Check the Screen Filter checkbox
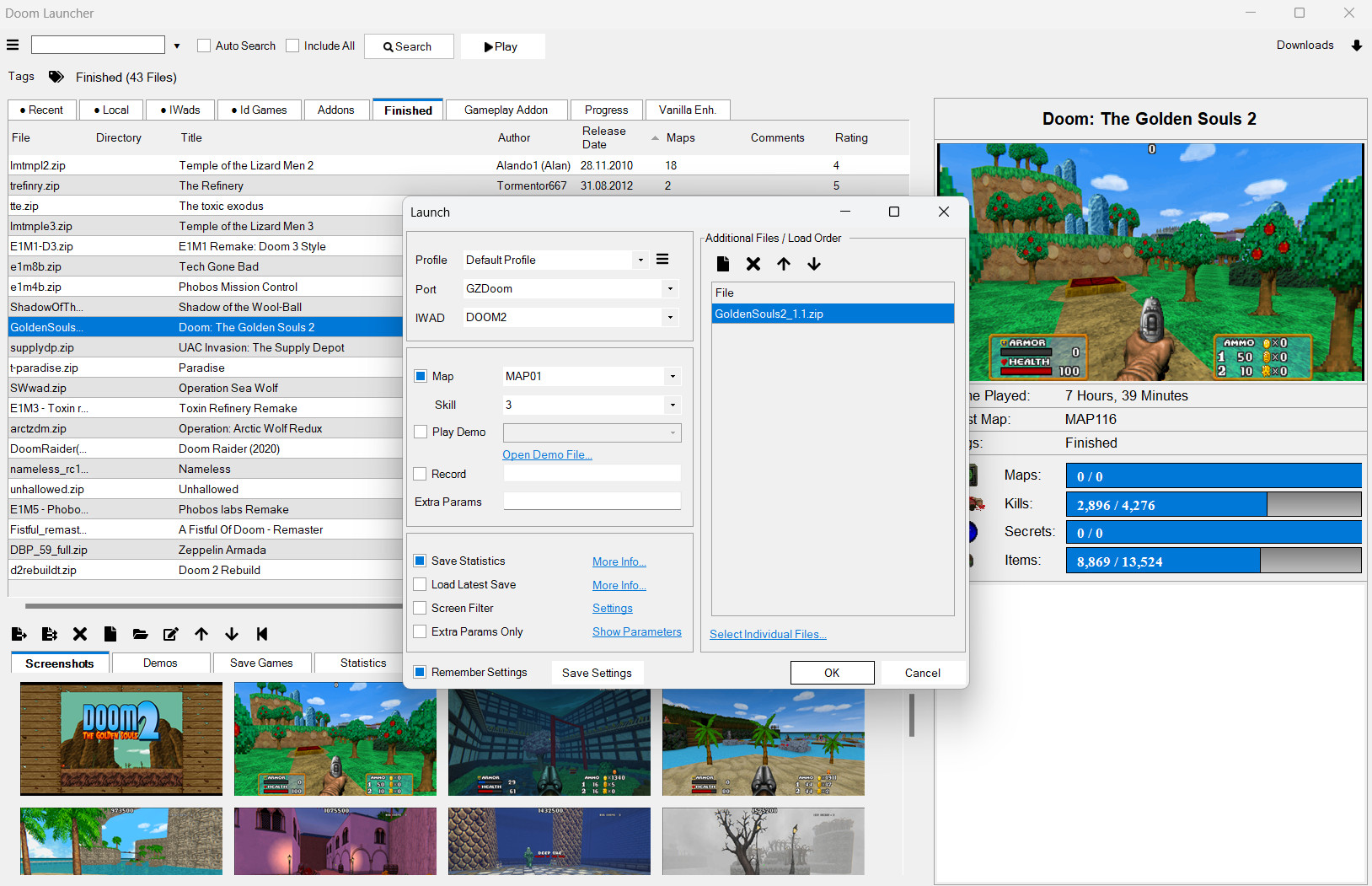Viewport: 1372px width, 886px height. click(x=420, y=608)
